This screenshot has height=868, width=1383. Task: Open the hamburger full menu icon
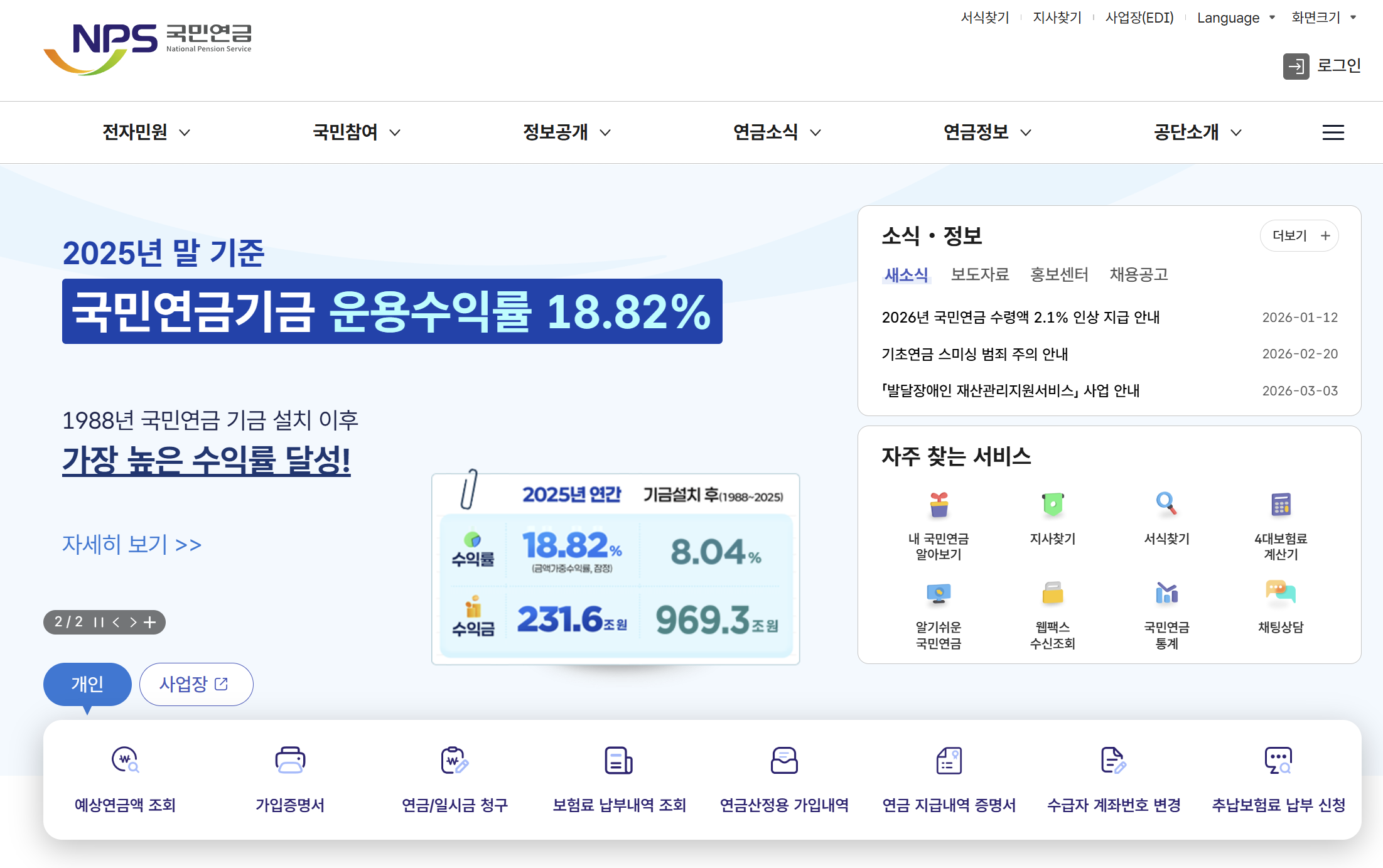1333,132
